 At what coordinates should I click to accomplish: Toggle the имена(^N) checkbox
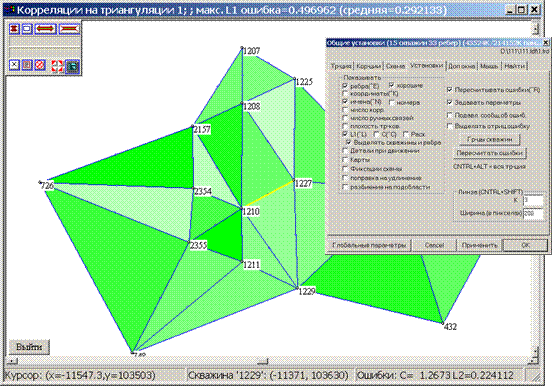(345, 102)
